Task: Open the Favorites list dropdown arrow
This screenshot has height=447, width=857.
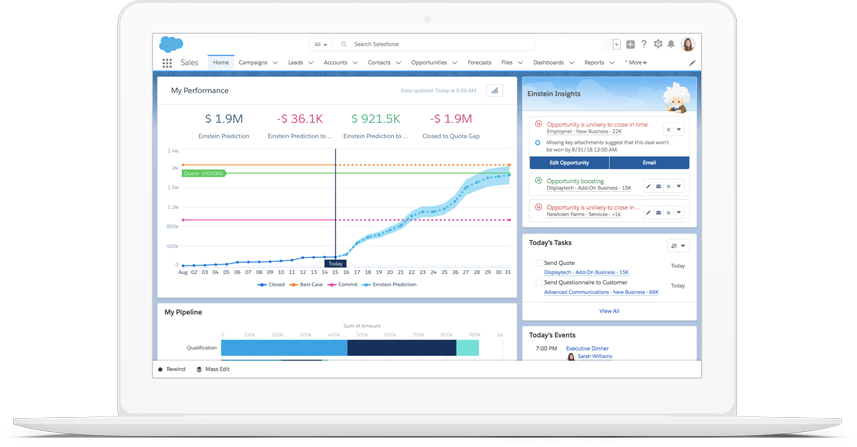Action: point(617,45)
